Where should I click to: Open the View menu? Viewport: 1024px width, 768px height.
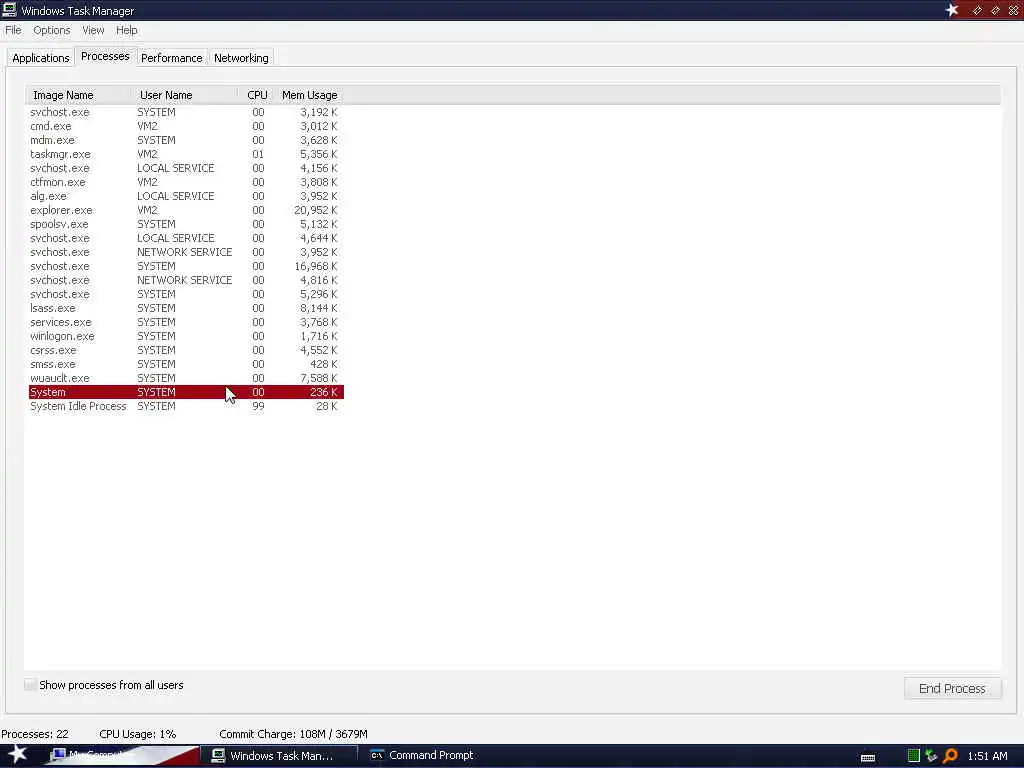pos(93,30)
